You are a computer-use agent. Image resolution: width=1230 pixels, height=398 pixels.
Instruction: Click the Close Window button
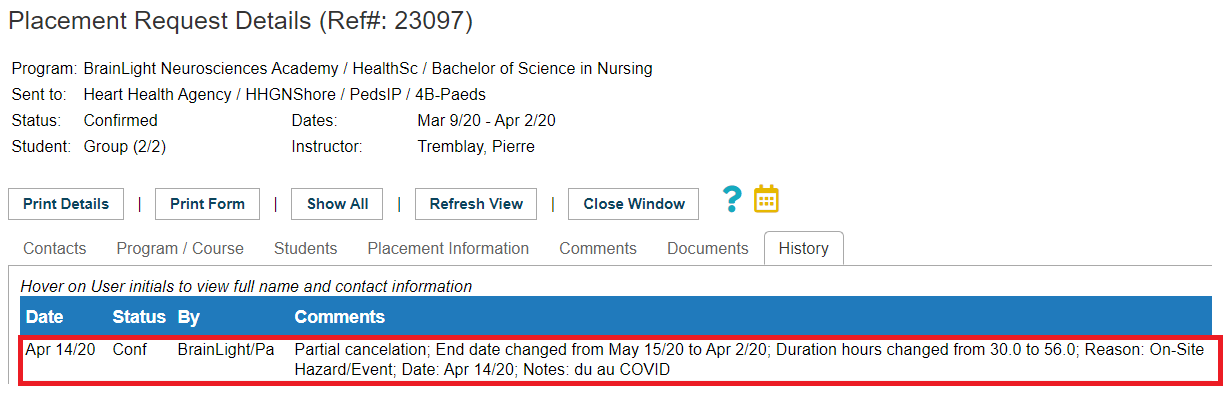click(x=634, y=204)
